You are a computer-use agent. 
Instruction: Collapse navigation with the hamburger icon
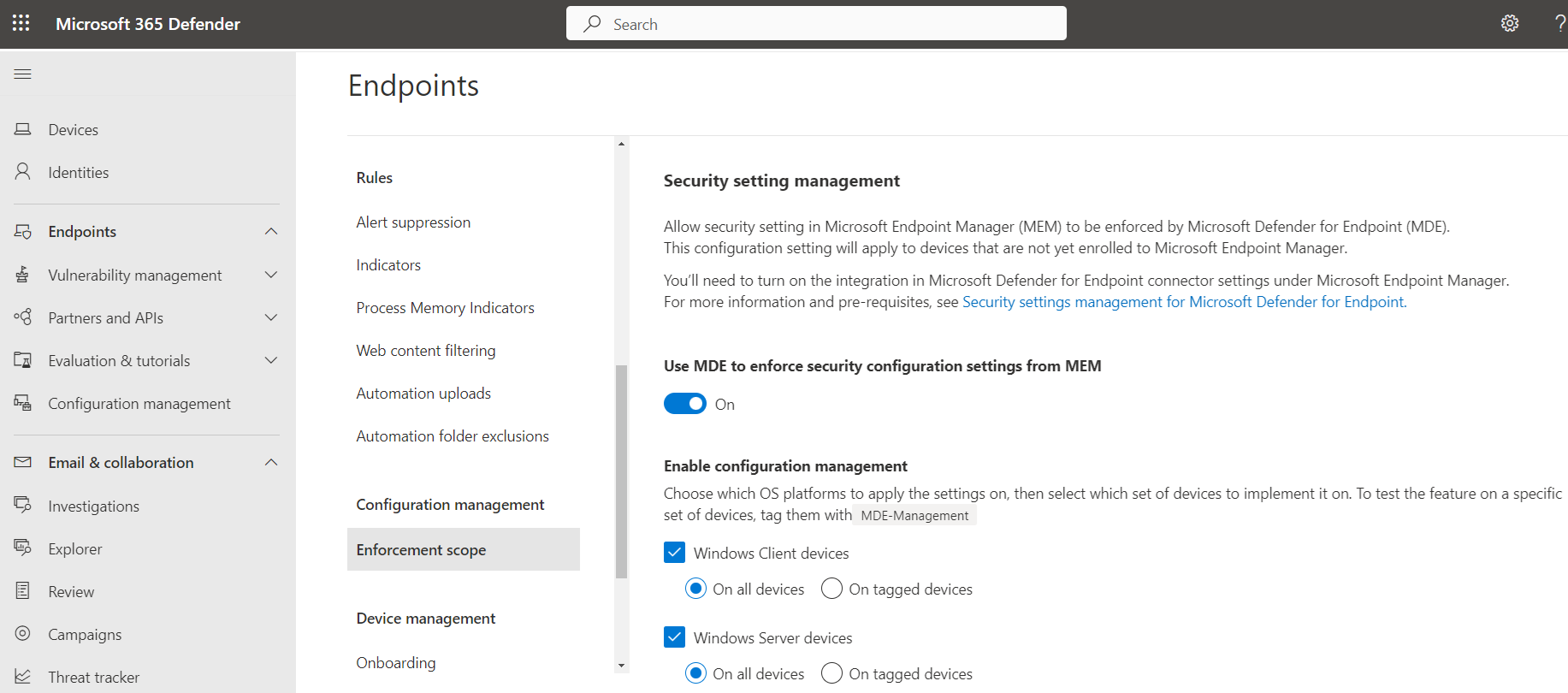[23, 74]
